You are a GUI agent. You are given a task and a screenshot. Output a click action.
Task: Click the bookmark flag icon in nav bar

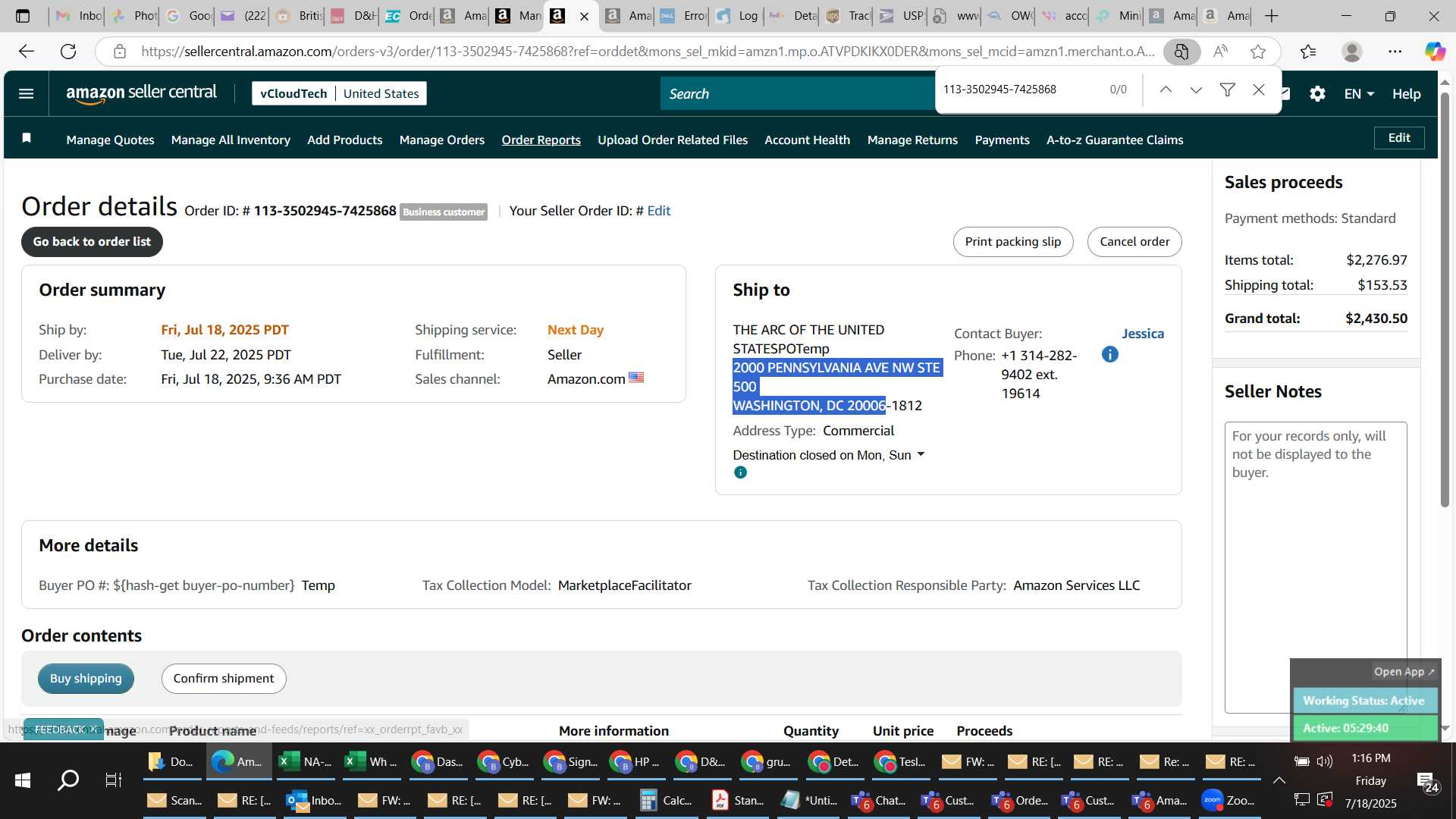point(27,138)
